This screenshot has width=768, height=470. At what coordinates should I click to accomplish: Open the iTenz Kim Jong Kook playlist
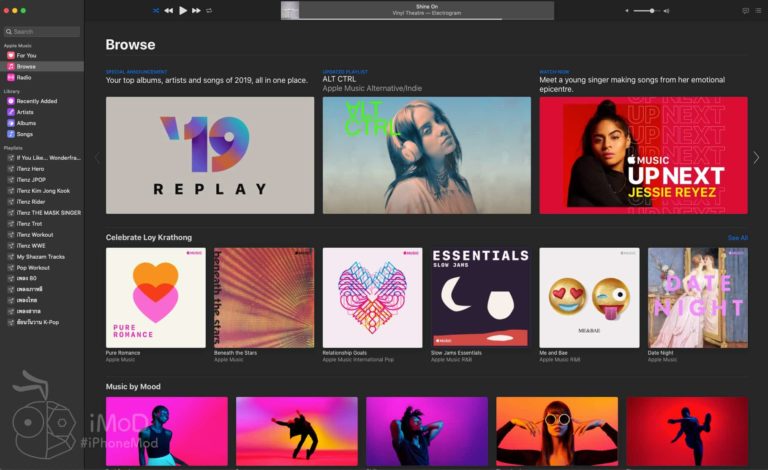tap(42, 190)
